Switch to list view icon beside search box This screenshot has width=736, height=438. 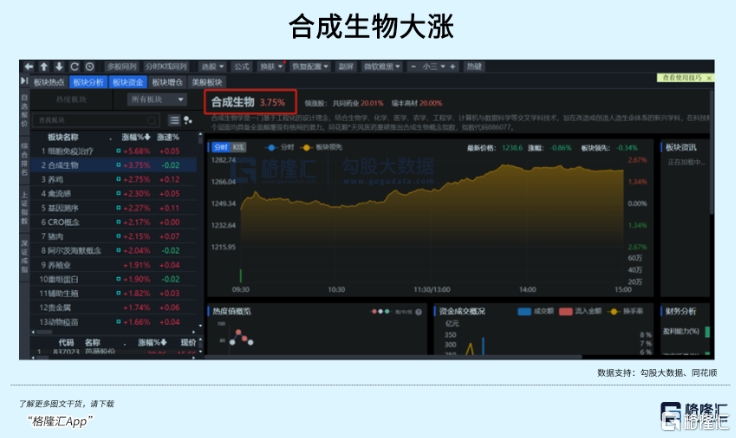pyautogui.click(x=174, y=121)
